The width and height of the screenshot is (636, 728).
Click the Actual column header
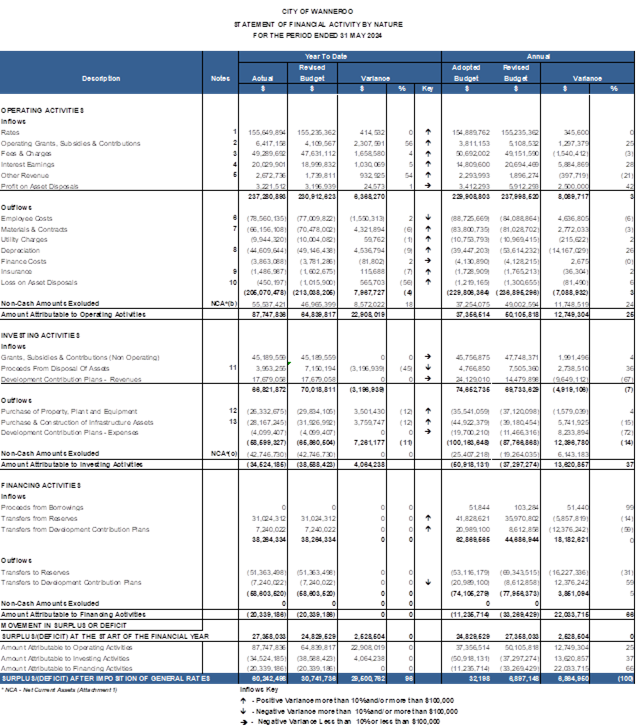(262, 78)
